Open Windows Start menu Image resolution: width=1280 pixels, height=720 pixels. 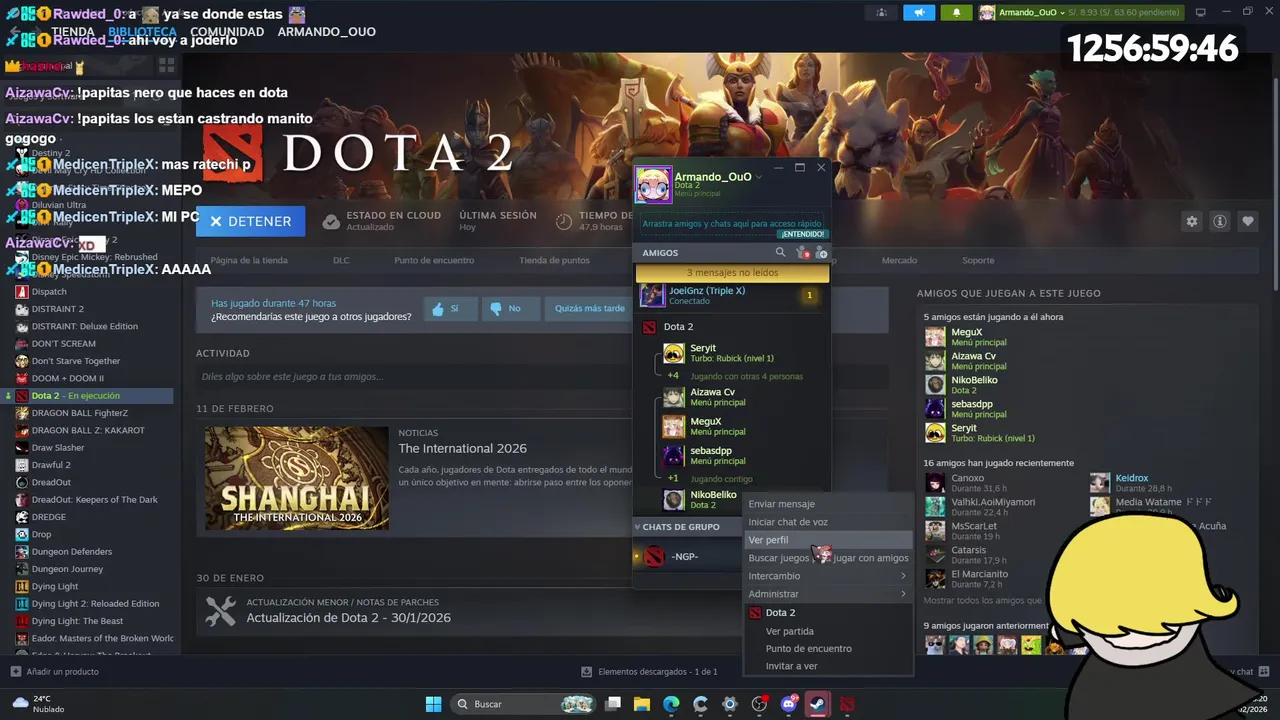pyautogui.click(x=433, y=704)
